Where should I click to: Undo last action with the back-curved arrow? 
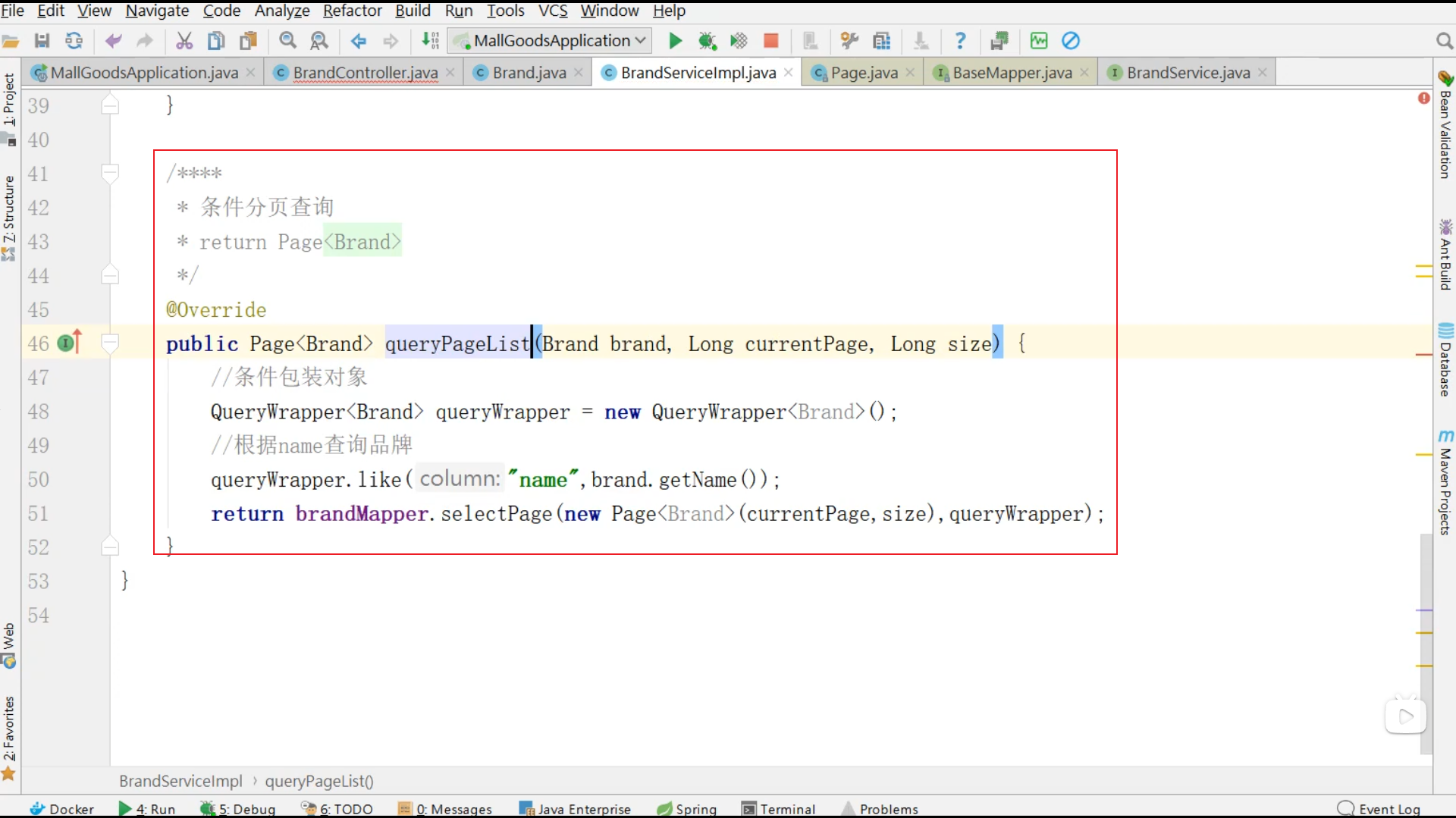113,40
